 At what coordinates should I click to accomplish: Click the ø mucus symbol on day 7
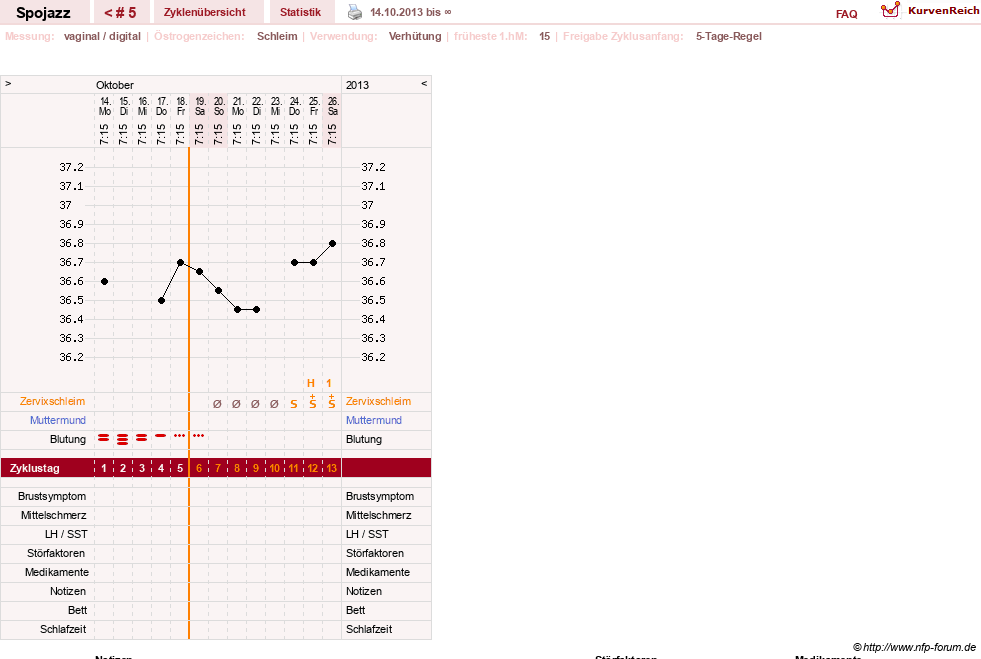217,404
